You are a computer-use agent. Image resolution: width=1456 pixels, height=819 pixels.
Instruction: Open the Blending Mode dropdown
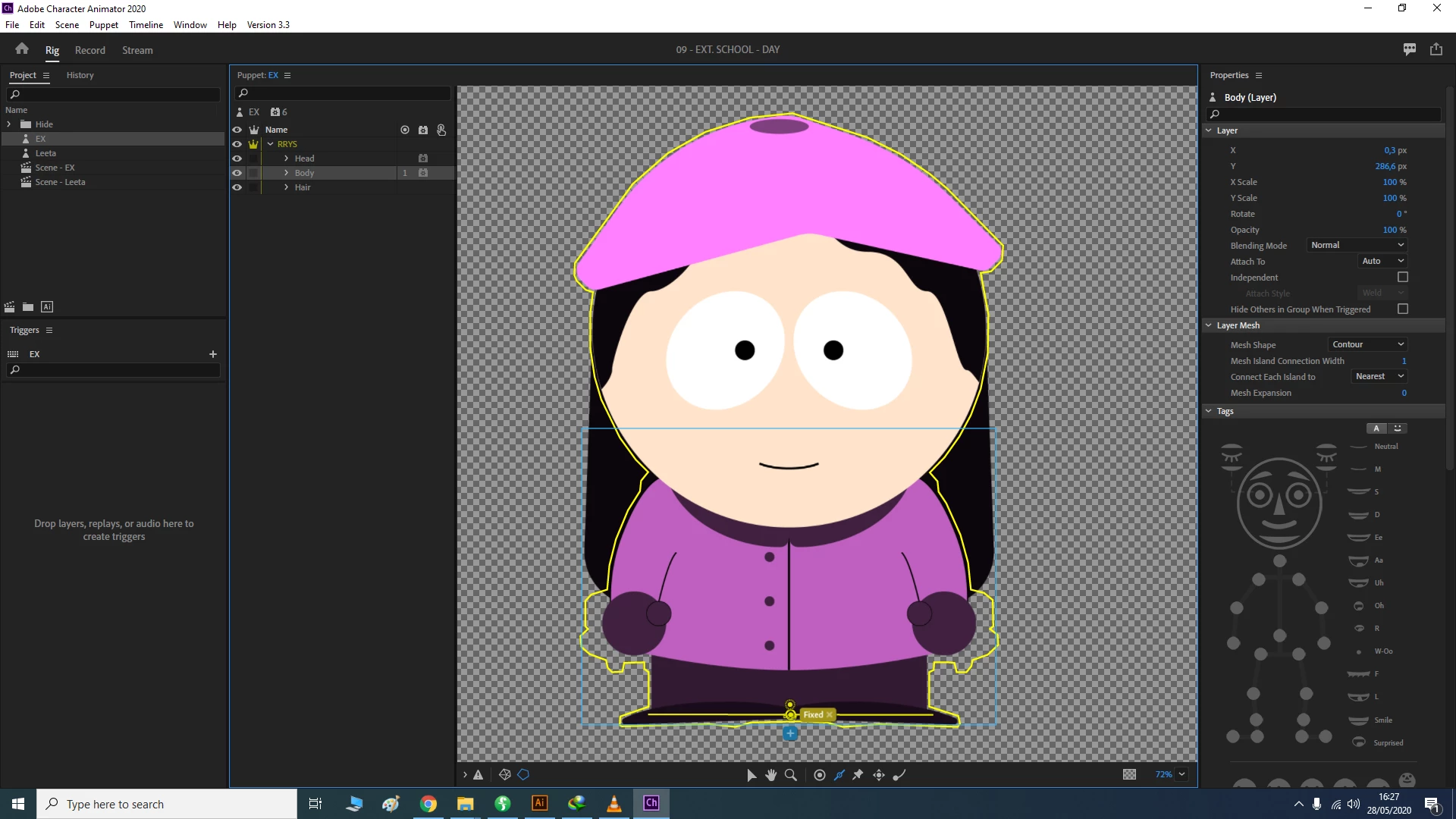tap(1357, 245)
